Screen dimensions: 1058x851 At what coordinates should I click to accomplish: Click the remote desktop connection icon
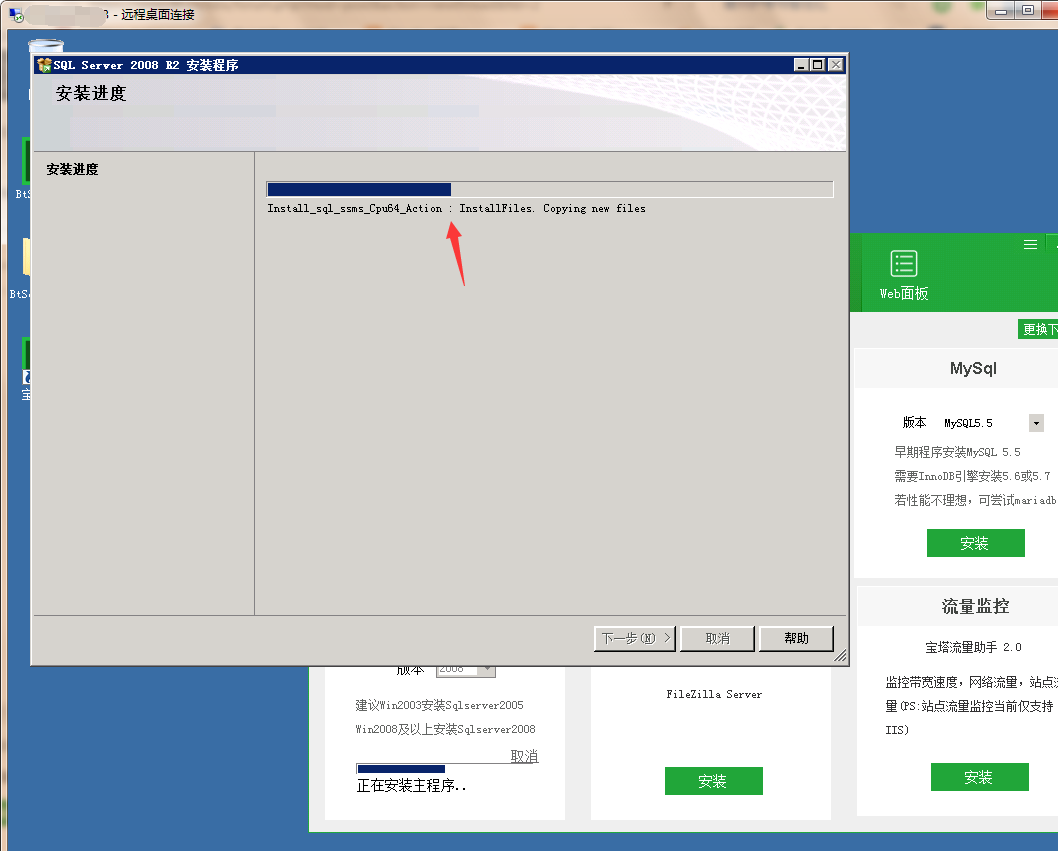tap(16, 14)
